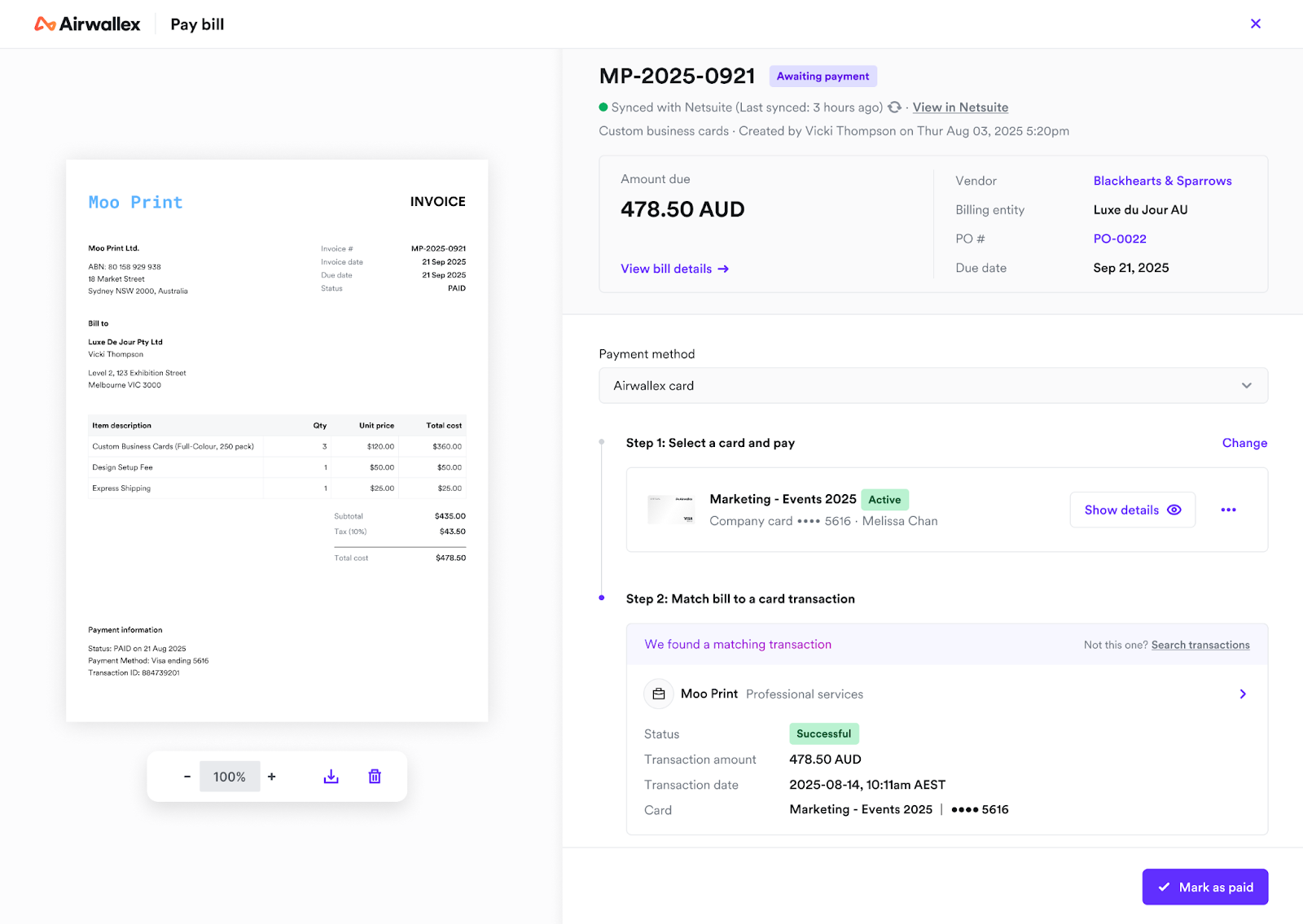Viewport: 1303px width, 924px height.
Task: Open the View in Netsuite link
Action: click(960, 107)
